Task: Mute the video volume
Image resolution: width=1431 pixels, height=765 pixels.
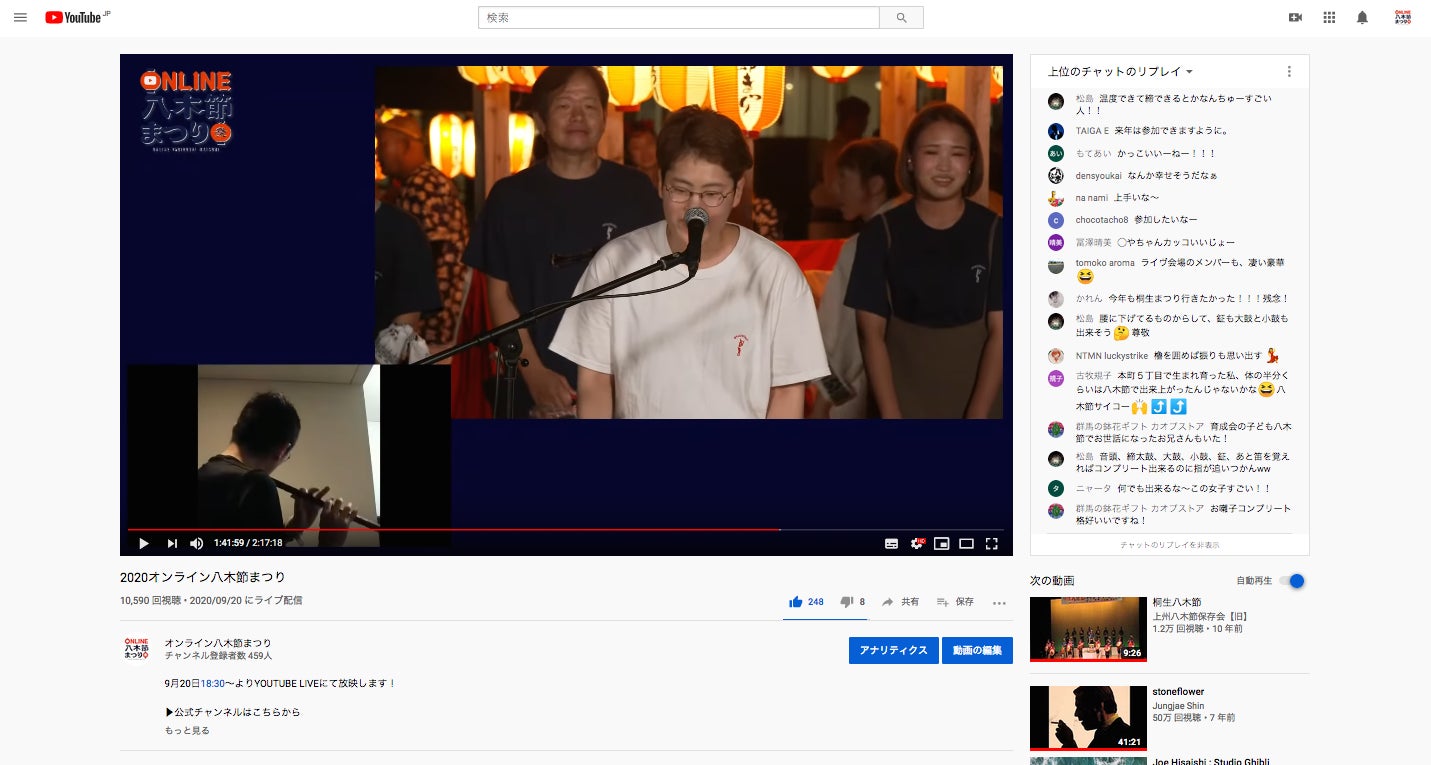Action: 197,543
